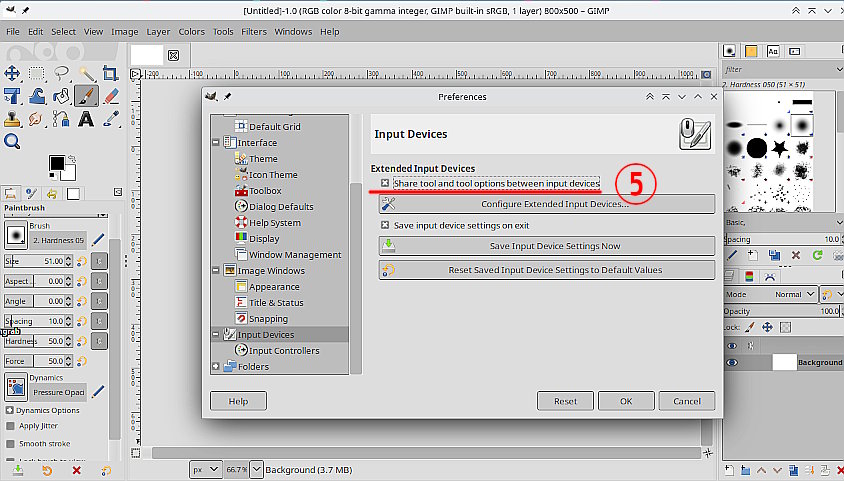
Task: Toggle Share tool options between input devices
Action: click(385, 183)
